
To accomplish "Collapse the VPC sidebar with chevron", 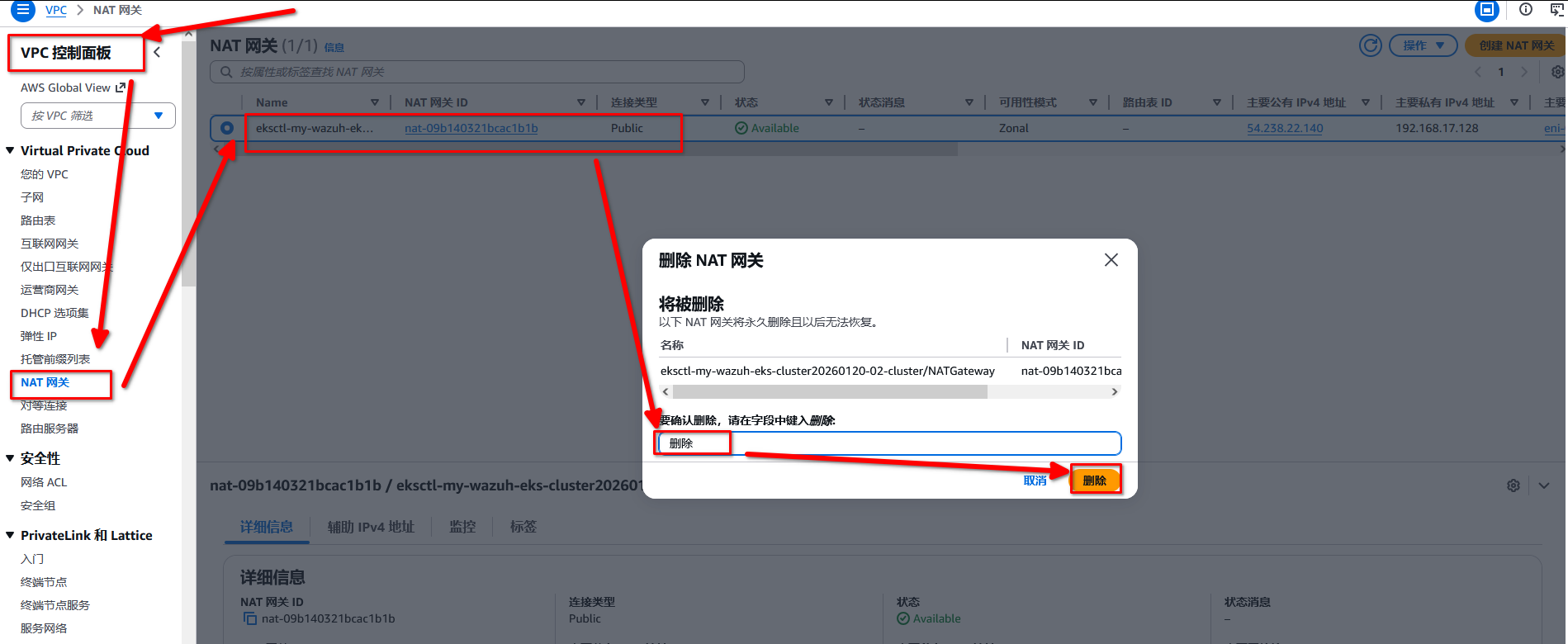I will coord(157,53).
